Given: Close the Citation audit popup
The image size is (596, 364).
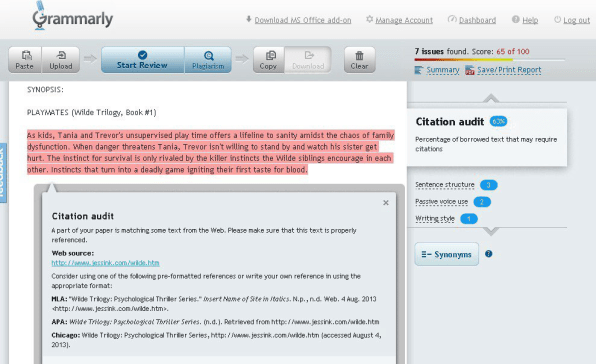Looking at the screenshot, I should pos(386,203).
